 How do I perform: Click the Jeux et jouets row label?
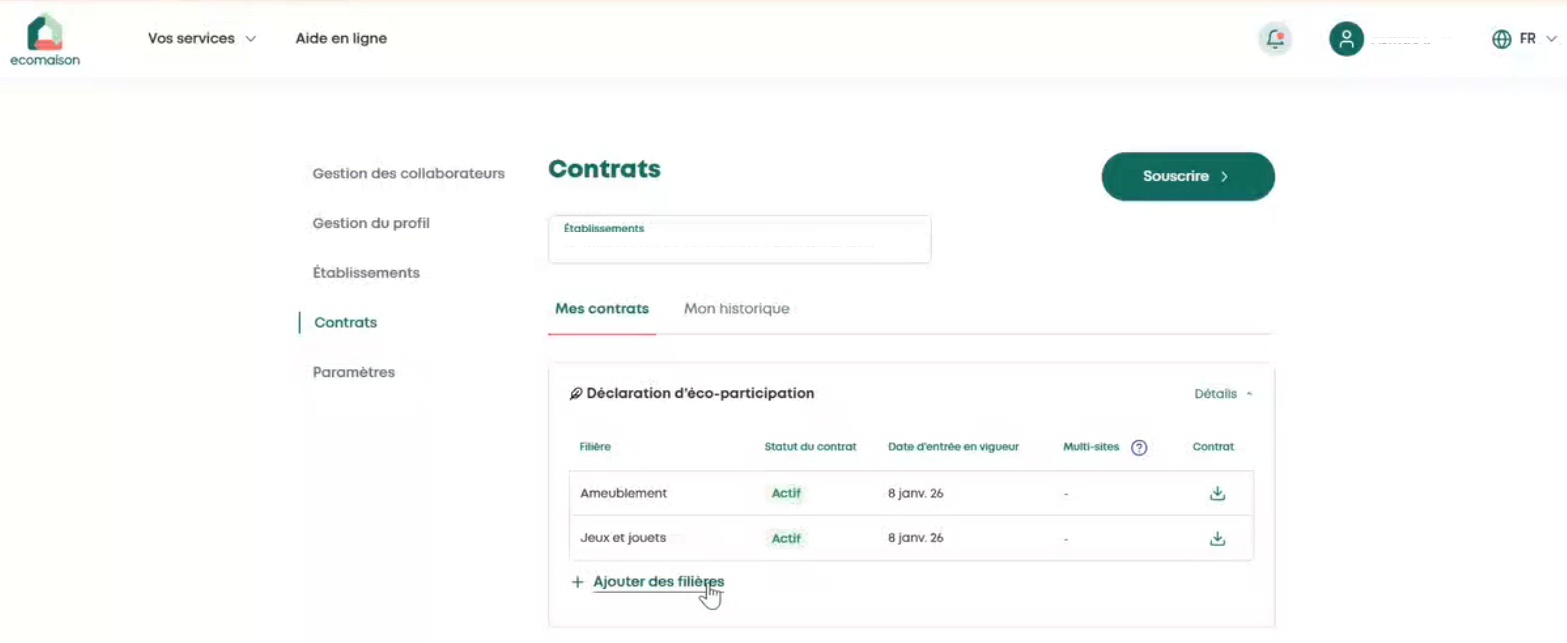click(x=623, y=538)
